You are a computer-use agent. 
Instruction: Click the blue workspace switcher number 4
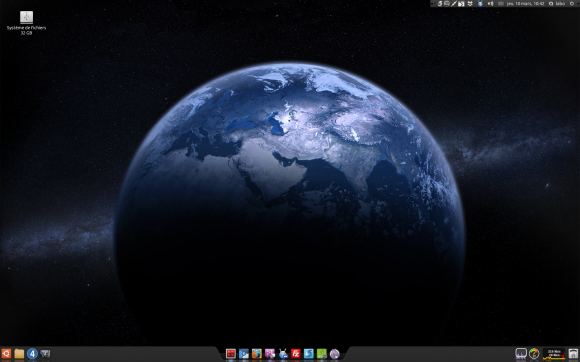(32, 354)
